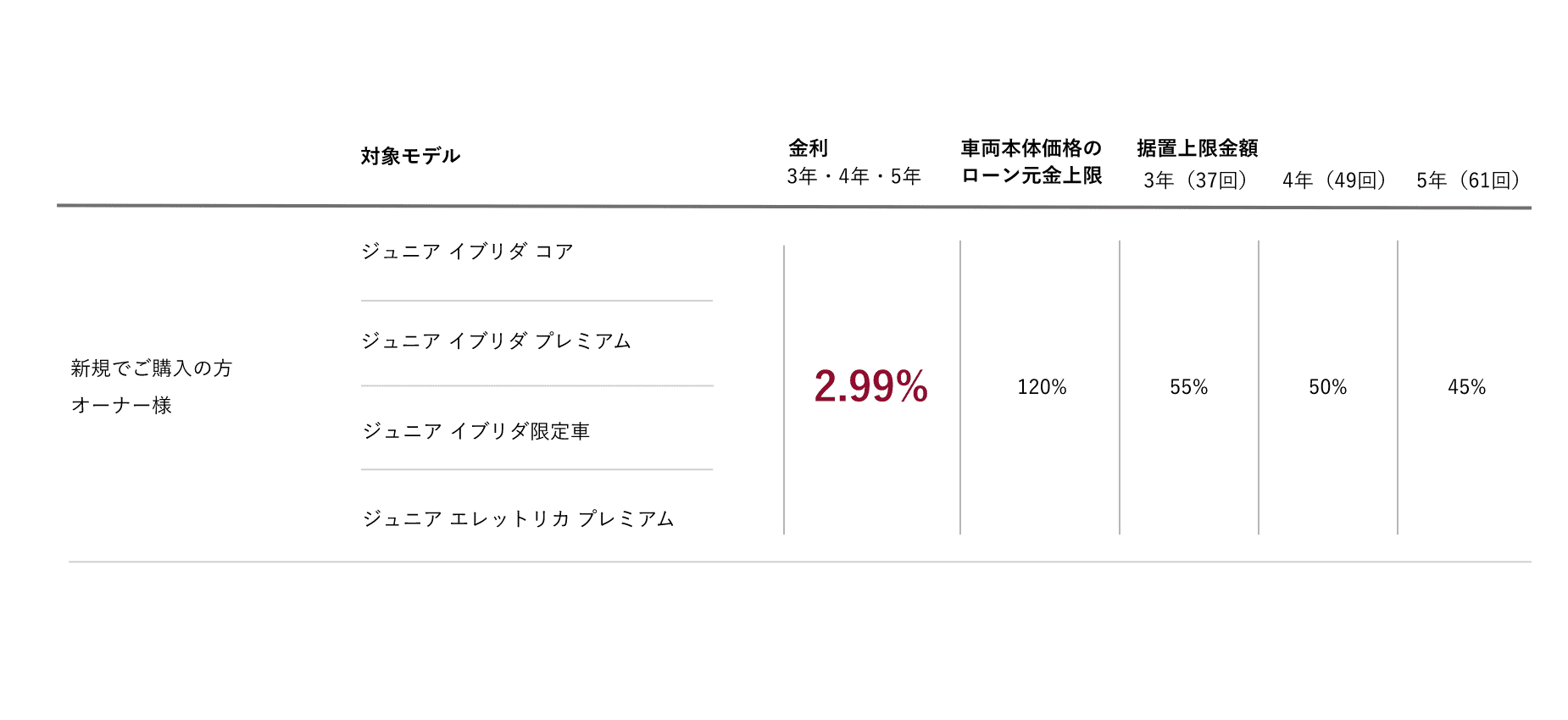This screenshot has height=720, width=1568.
Task: Select the 45% deferred amount value
Action: [1466, 387]
